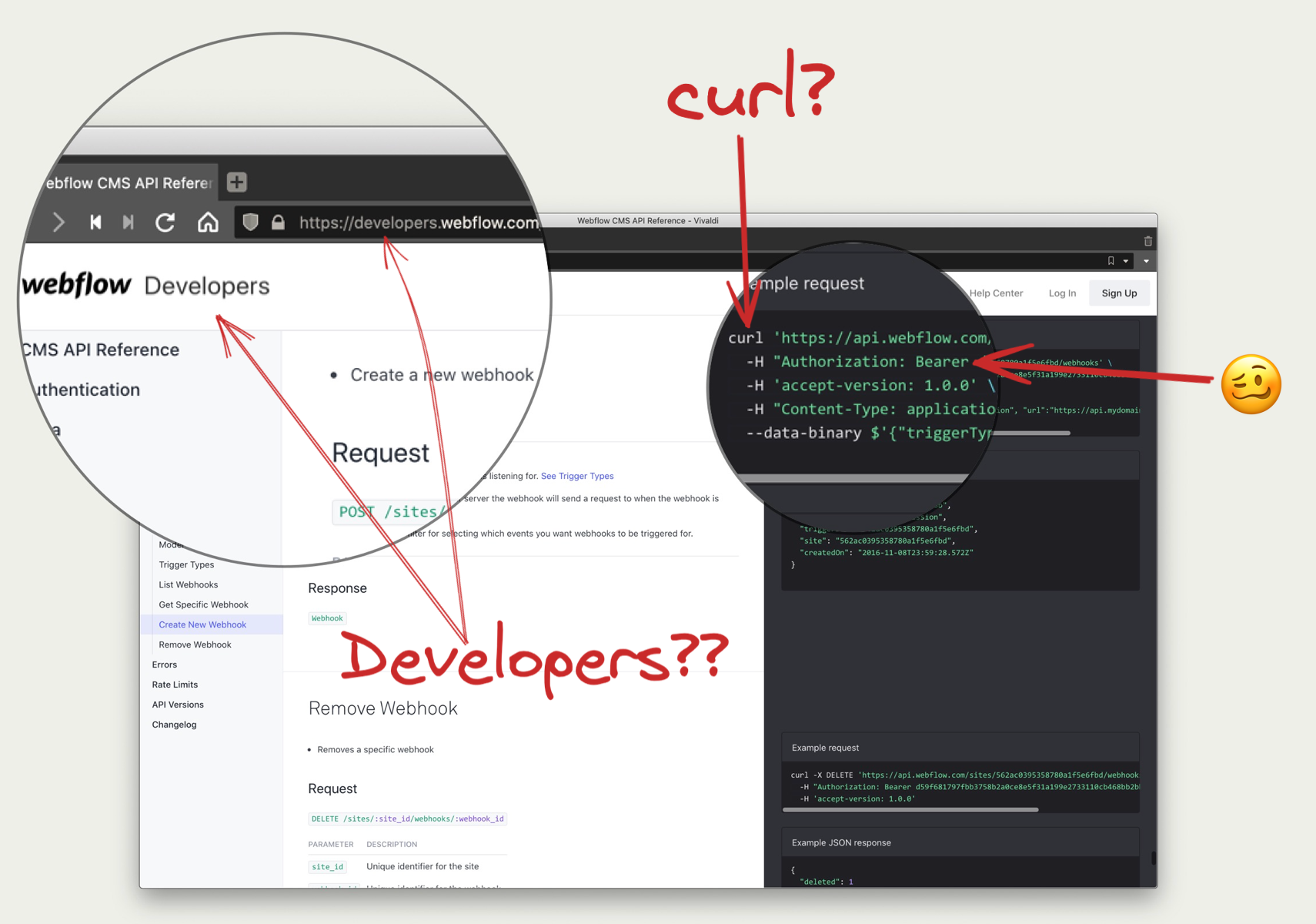This screenshot has height=924, width=1316.
Task: Click the Response heading
Action: click(337, 588)
